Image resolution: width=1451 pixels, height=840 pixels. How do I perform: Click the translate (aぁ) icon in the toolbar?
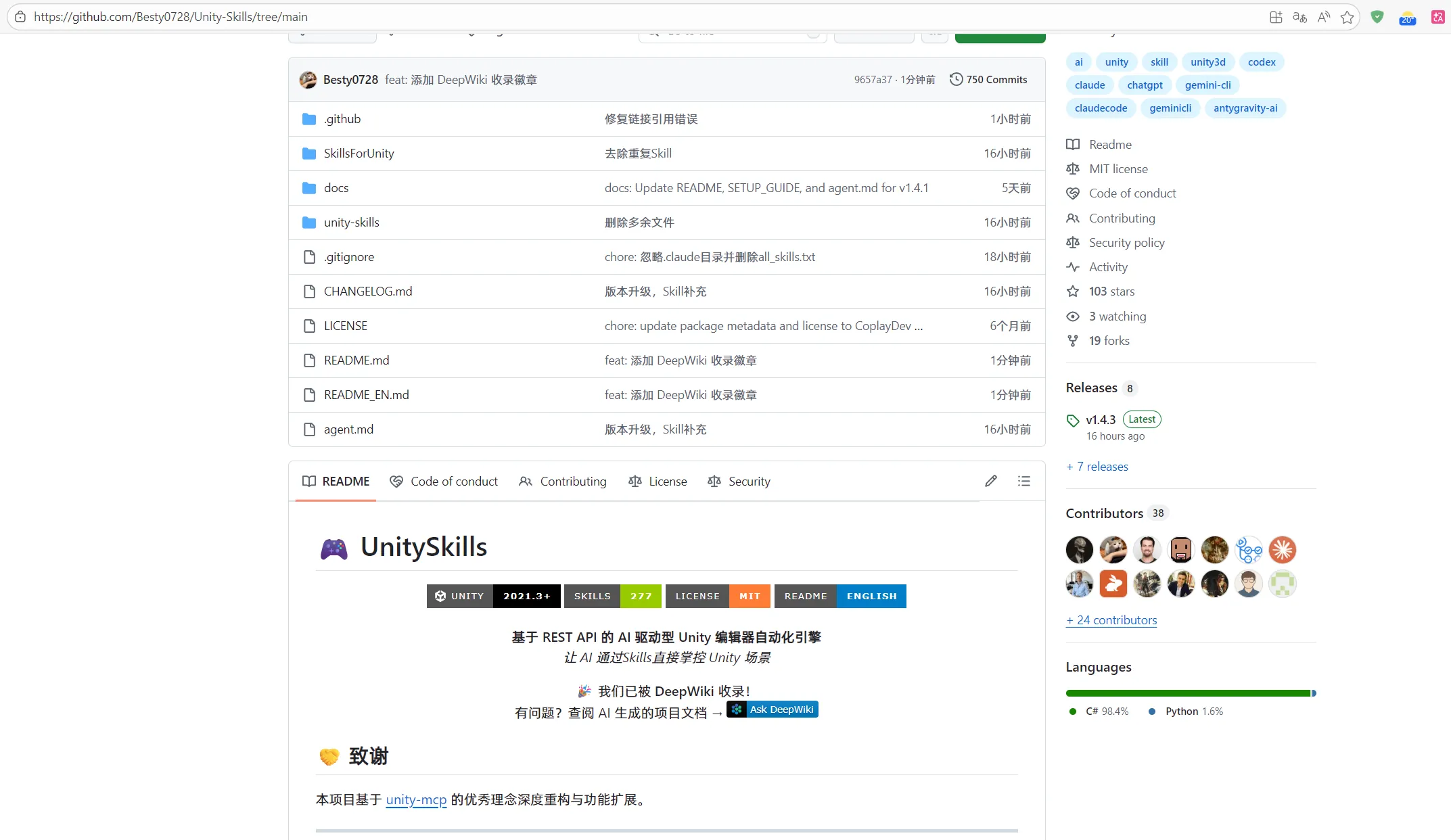pos(1299,17)
